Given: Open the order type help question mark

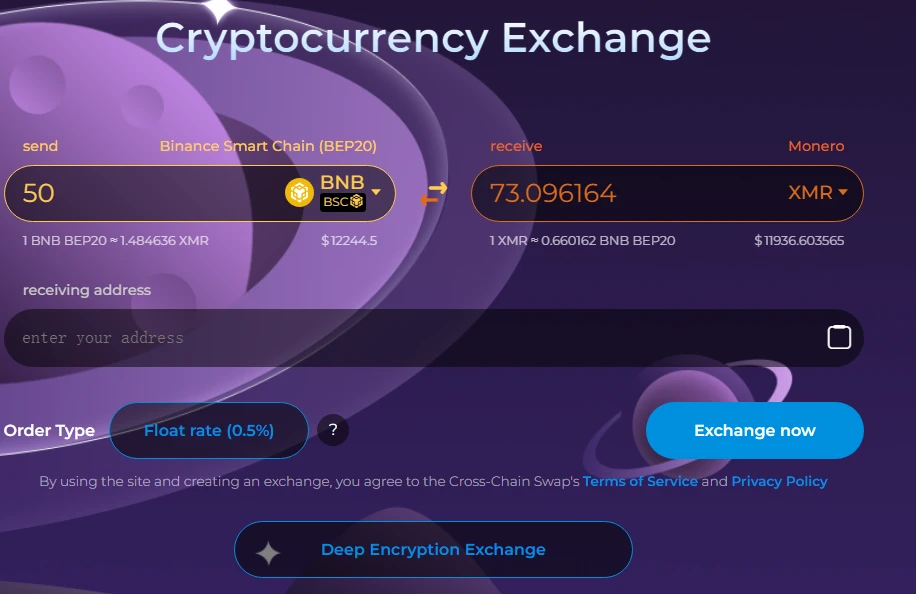Looking at the screenshot, I should click(x=333, y=430).
